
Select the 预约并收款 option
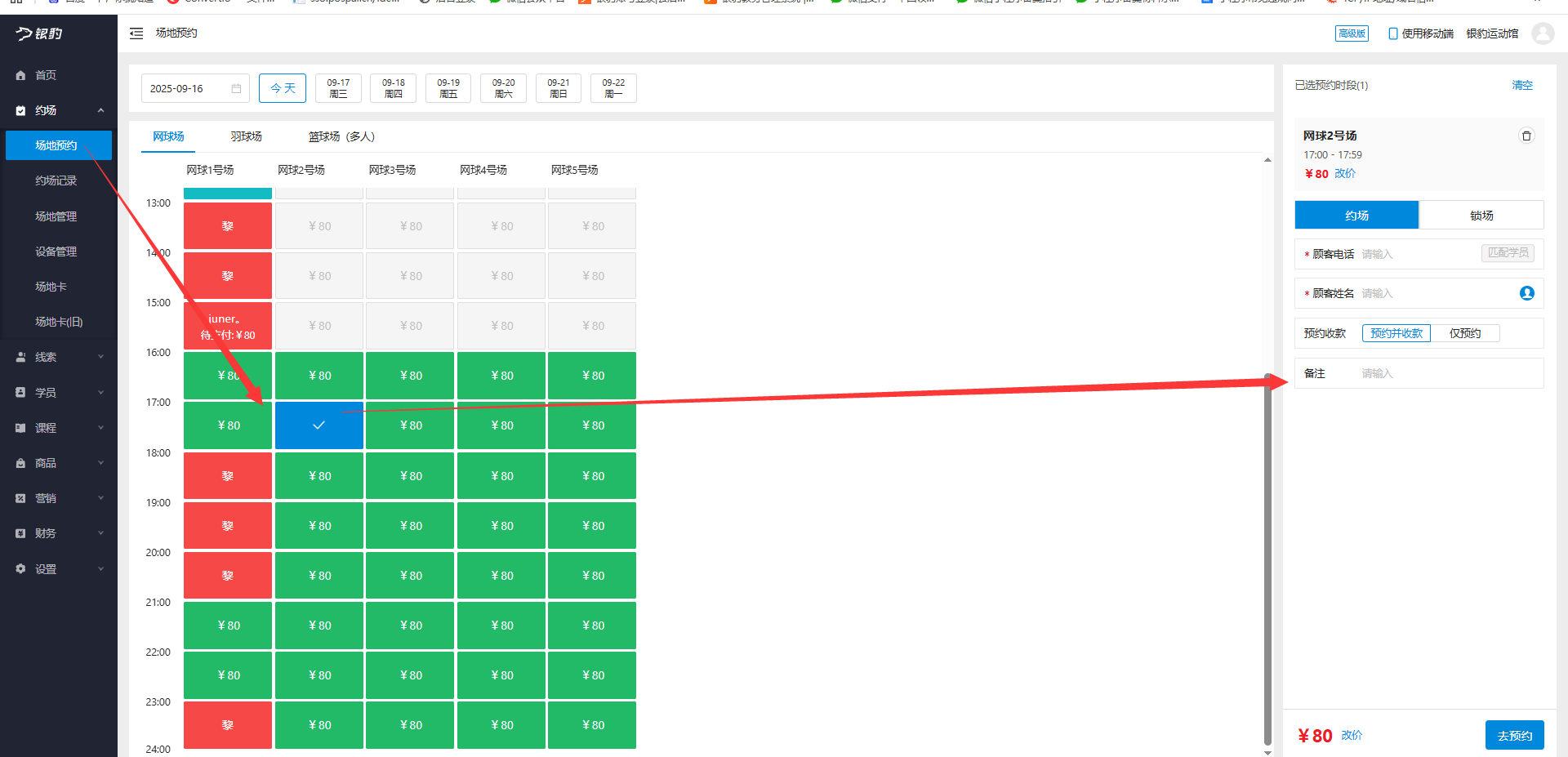tap(1396, 333)
